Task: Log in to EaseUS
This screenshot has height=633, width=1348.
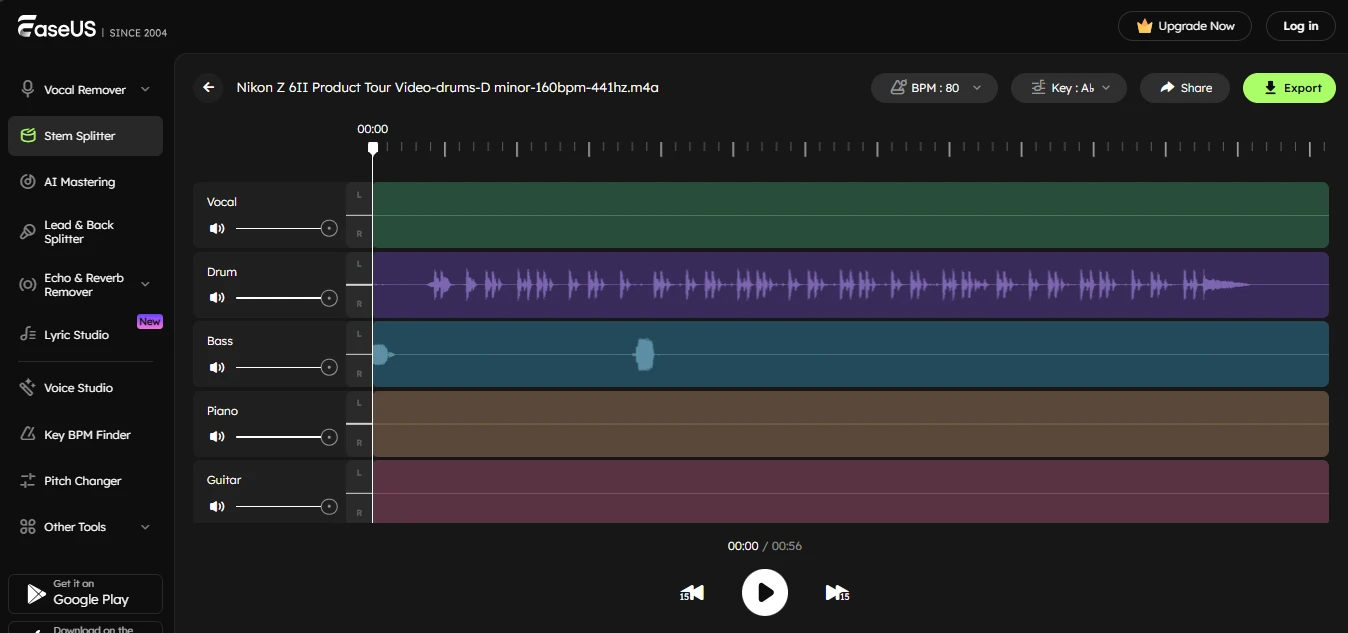Action: [1300, 26]
